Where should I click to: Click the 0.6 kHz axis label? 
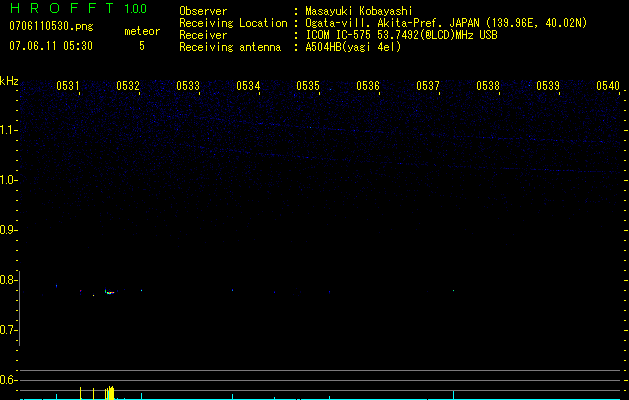click(7, 380)
